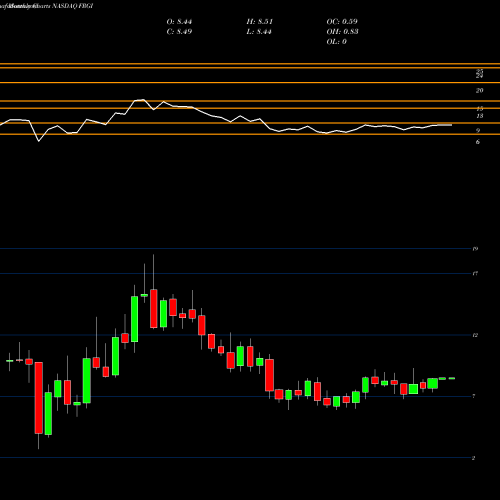The width and height of the screenshot is (500, 500).
Task: Click the OH: 0.83 reading
Action: pyautogui.click(x=342, y=32)
